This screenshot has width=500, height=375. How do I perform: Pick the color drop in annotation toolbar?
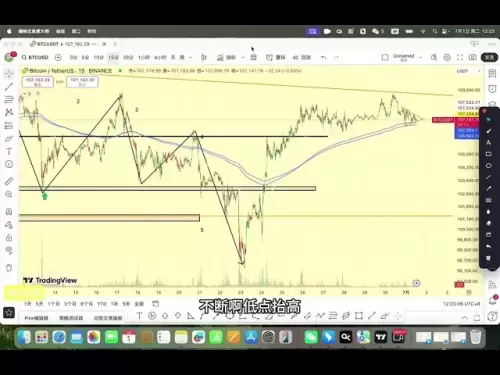click(489, 212)
